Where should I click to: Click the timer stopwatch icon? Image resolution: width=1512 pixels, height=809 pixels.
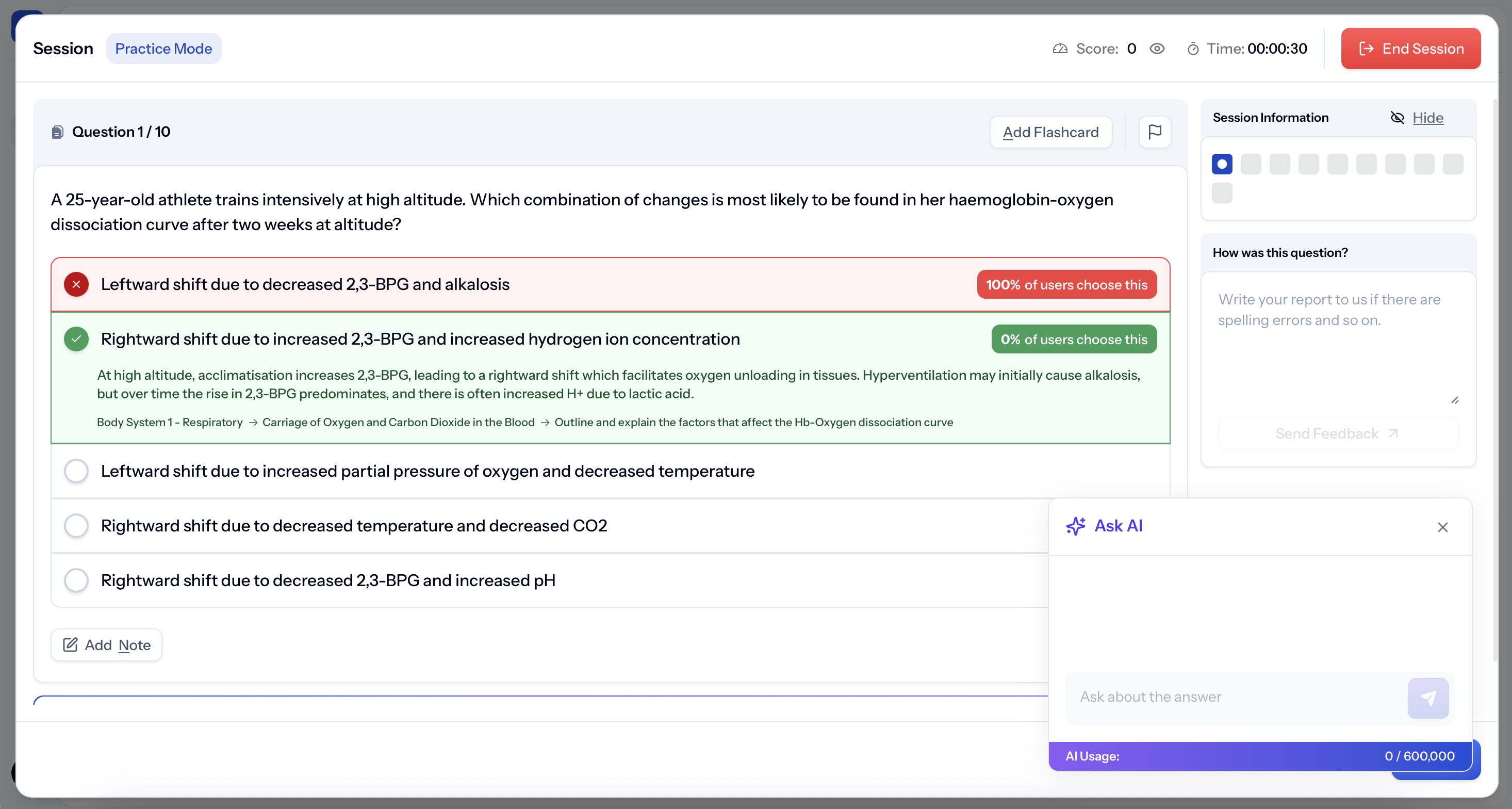click(1193, 48)
